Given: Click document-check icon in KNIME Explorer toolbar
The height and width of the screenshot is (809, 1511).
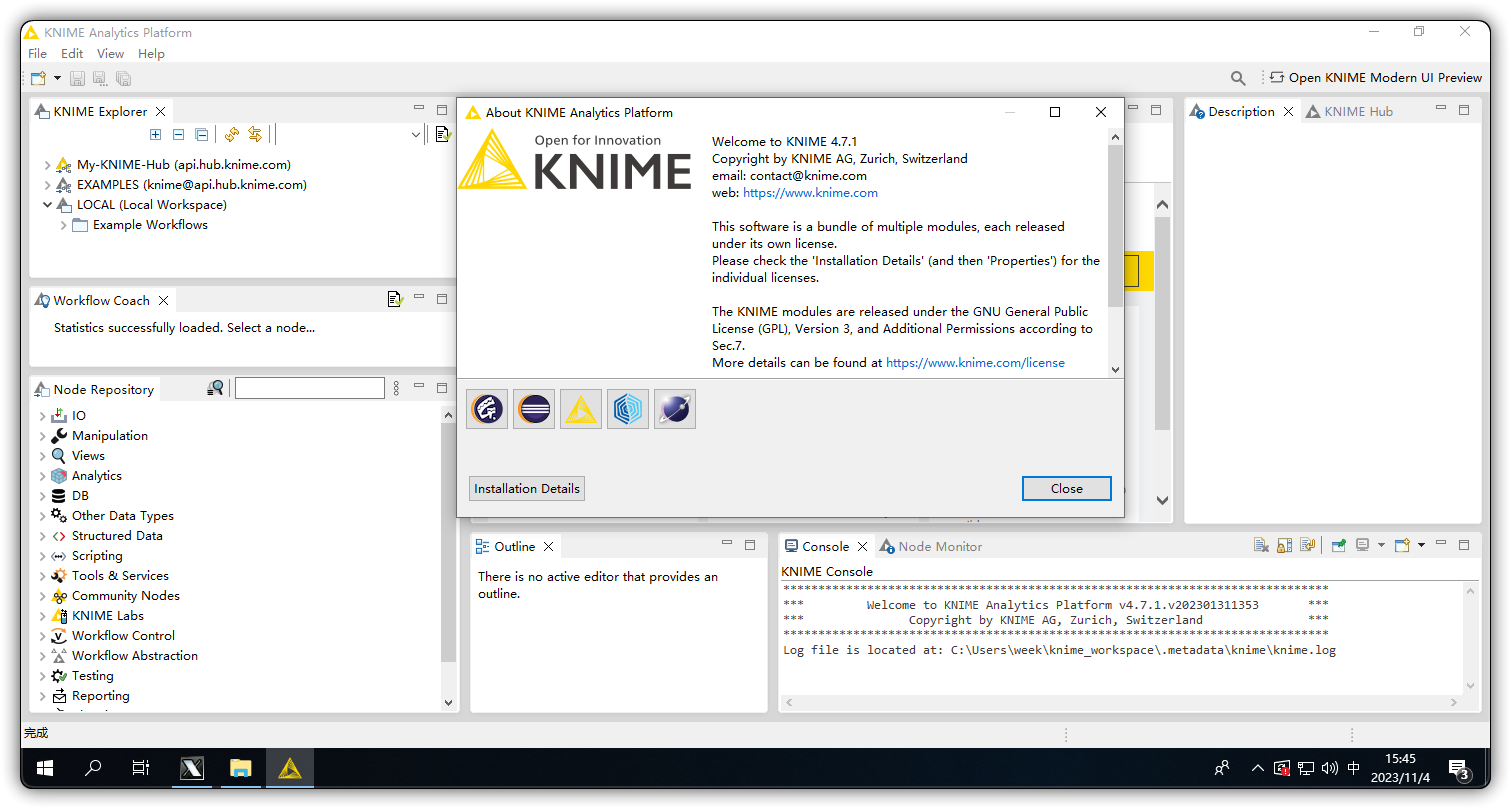Looking at the screenshot, I should 444,134.
